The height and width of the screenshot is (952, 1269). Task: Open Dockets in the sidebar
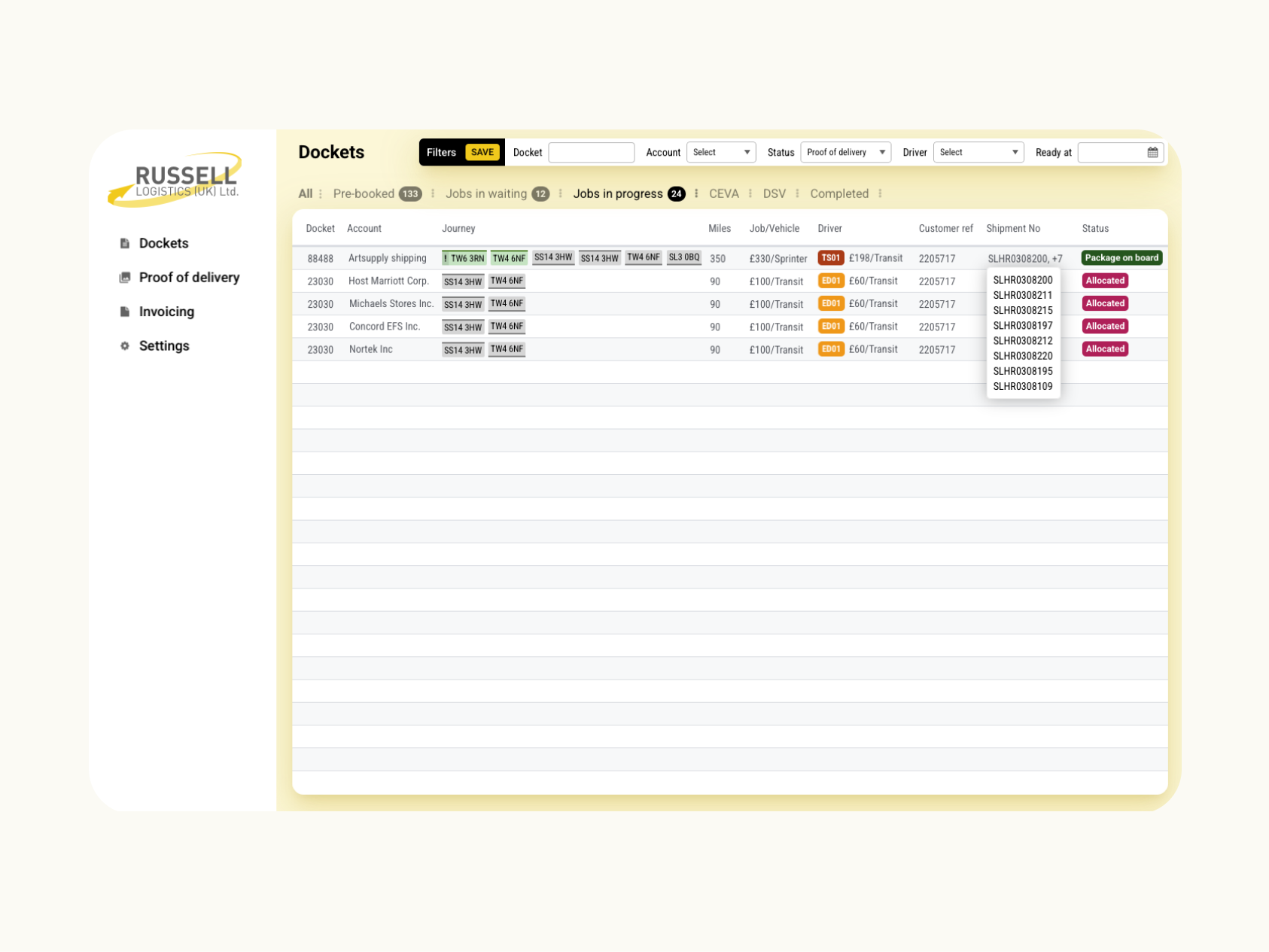163,243
